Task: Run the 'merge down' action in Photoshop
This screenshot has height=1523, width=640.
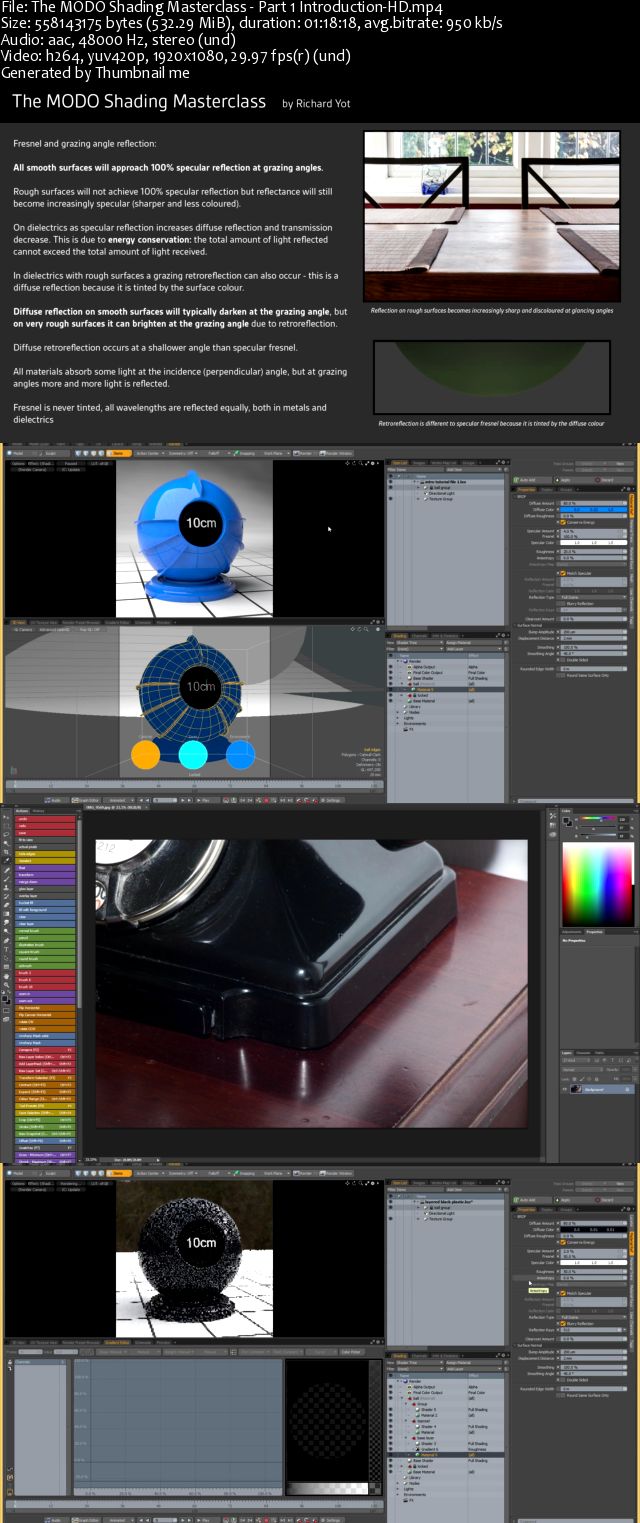Action: click(x=45, y=882)
